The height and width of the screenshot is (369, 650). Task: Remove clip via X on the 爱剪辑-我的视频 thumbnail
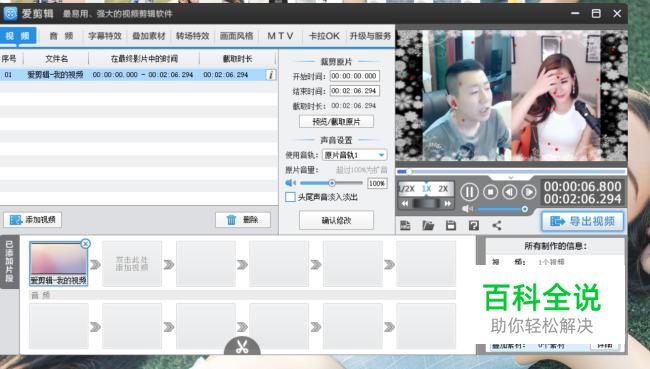point(85,244)
